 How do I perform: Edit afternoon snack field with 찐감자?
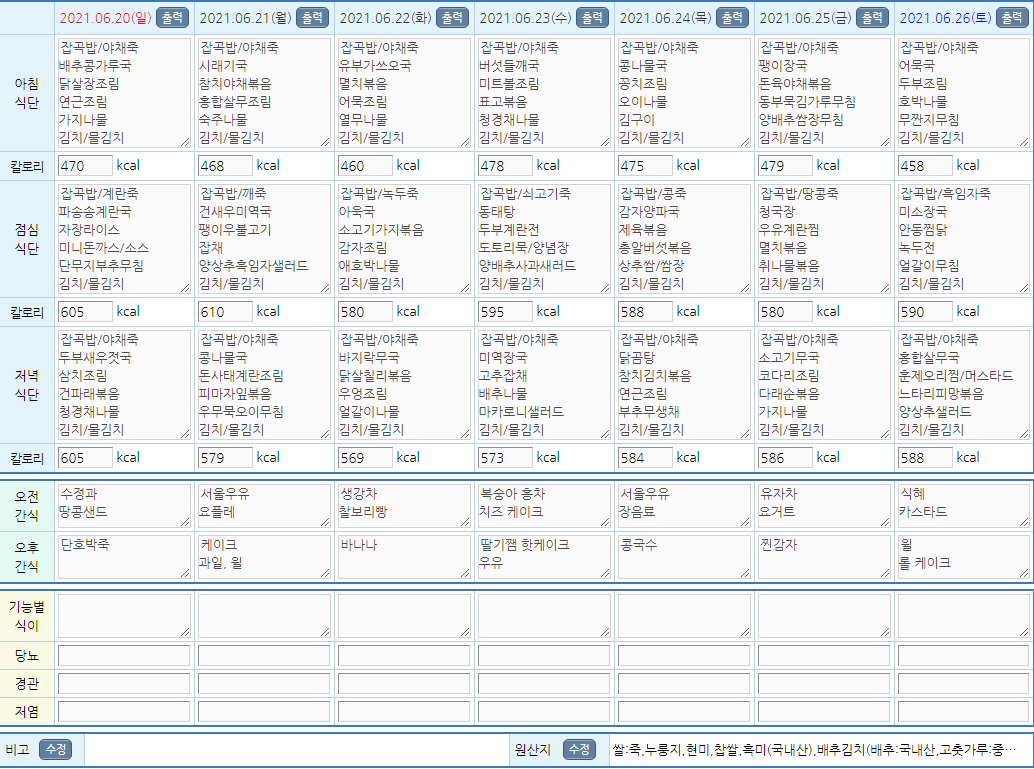(824, 557)
